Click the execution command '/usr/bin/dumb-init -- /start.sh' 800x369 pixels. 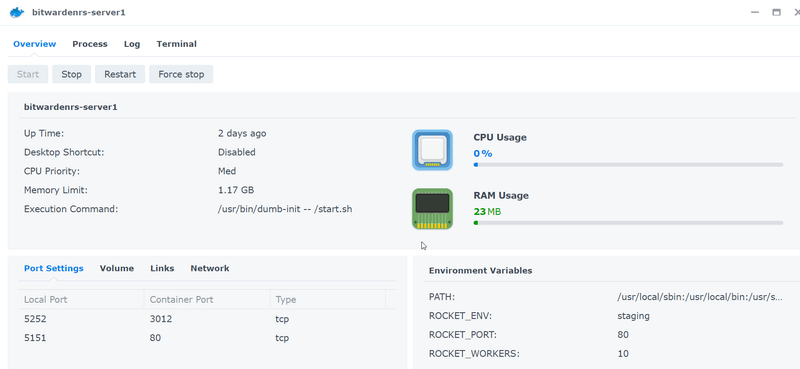[x=285, y=209]
